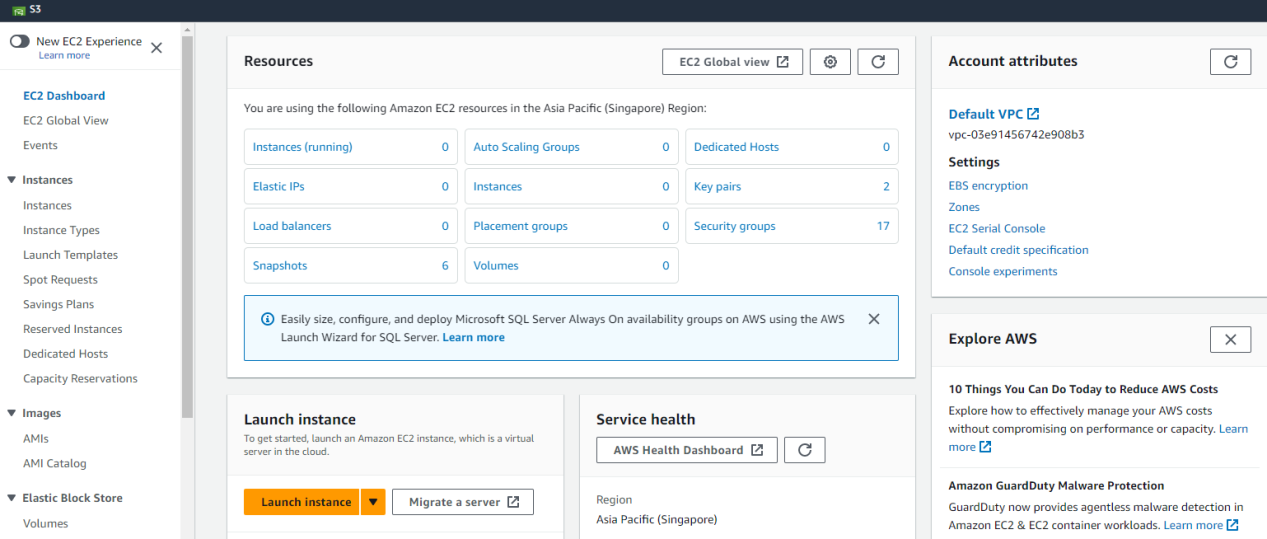Open Capacity Reservations in the sidebar

point(80,378)
